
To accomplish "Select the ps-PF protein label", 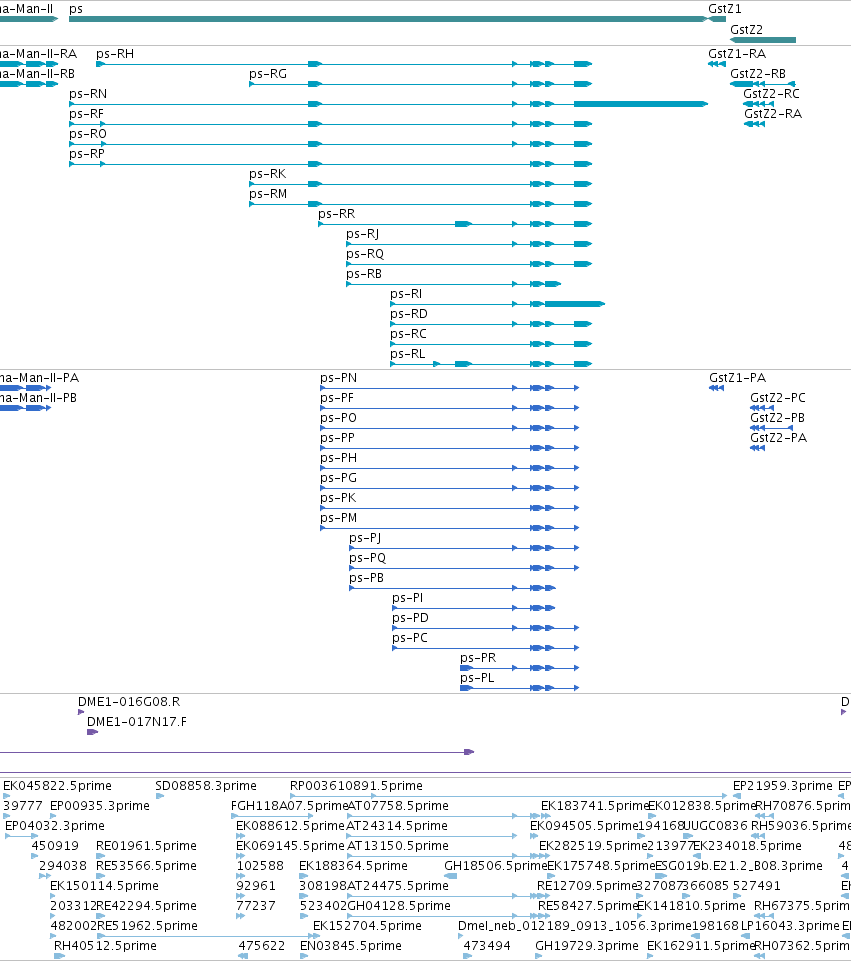I will coord(336,398).
